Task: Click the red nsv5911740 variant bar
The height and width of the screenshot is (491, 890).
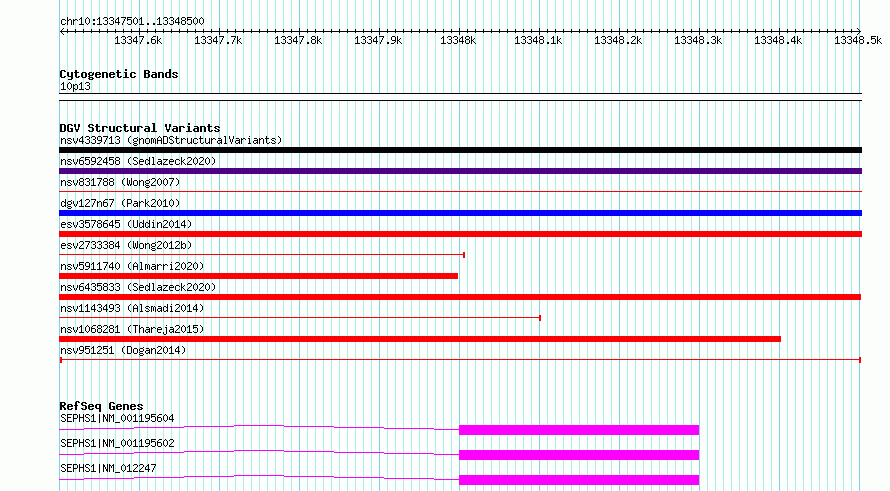Action: (x=258, y=276)
